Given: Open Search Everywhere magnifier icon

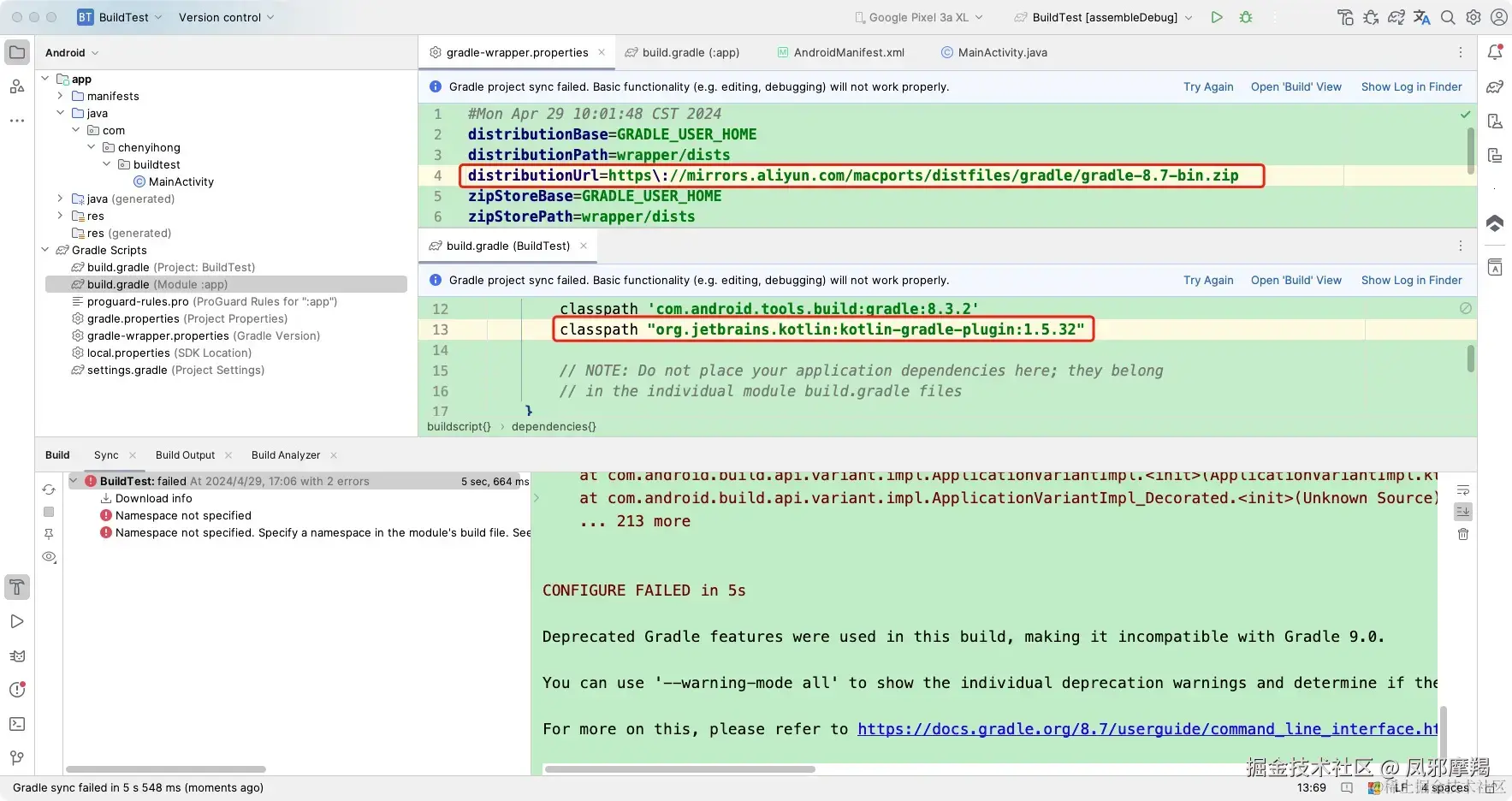Looking at the screenshot, I should click(x=1448, y=17).
